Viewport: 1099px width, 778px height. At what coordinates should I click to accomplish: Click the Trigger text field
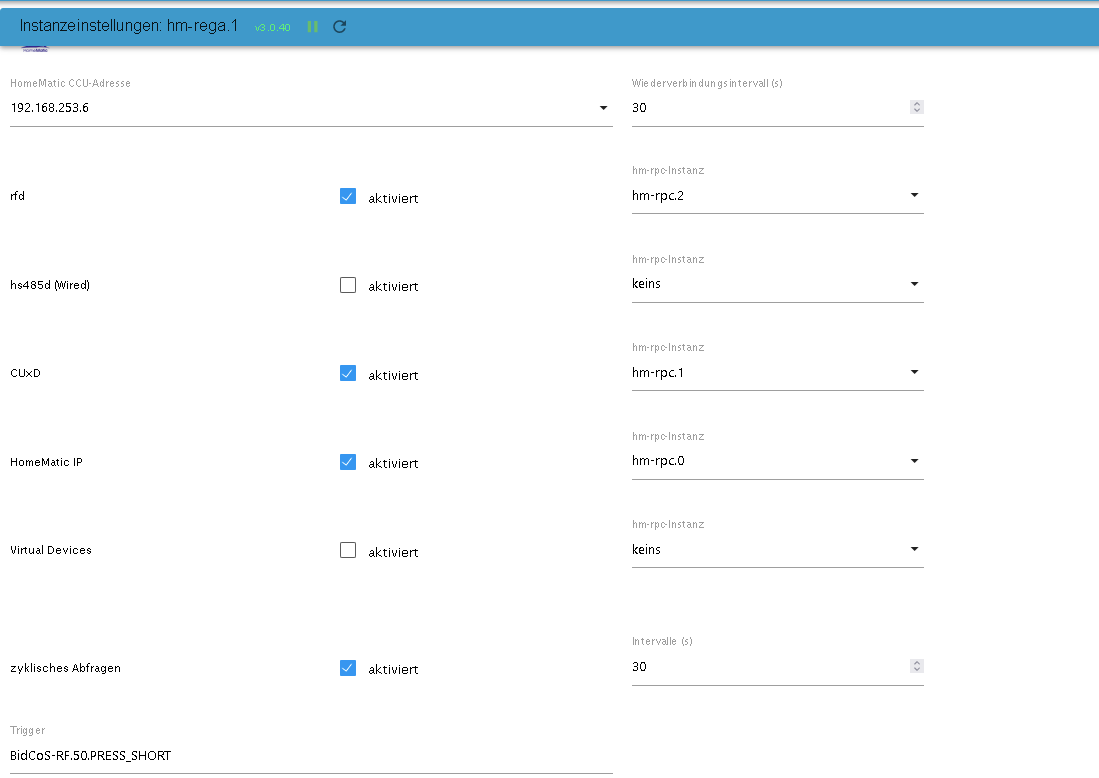[x=310, y=756]
